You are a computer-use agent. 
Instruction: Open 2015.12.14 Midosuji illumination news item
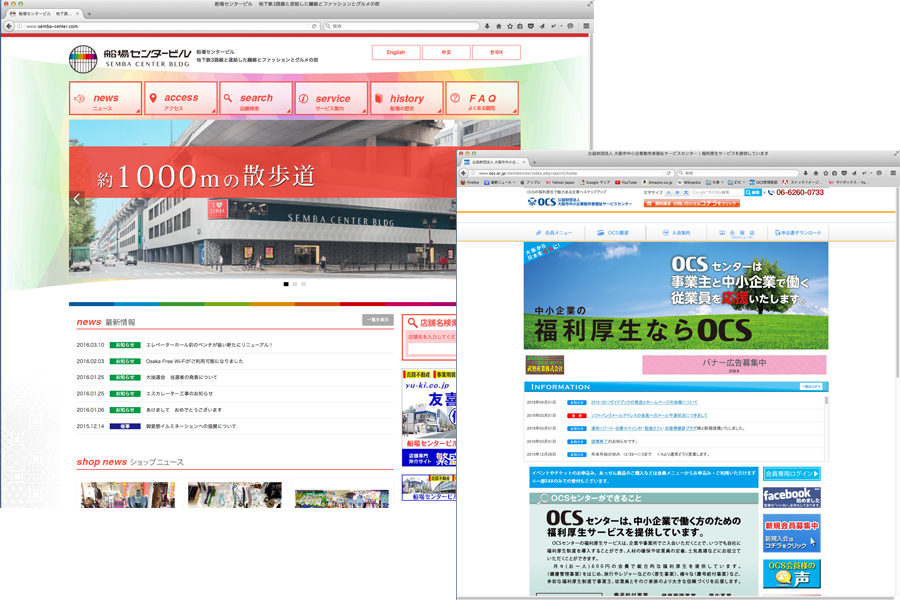point(191,426)
